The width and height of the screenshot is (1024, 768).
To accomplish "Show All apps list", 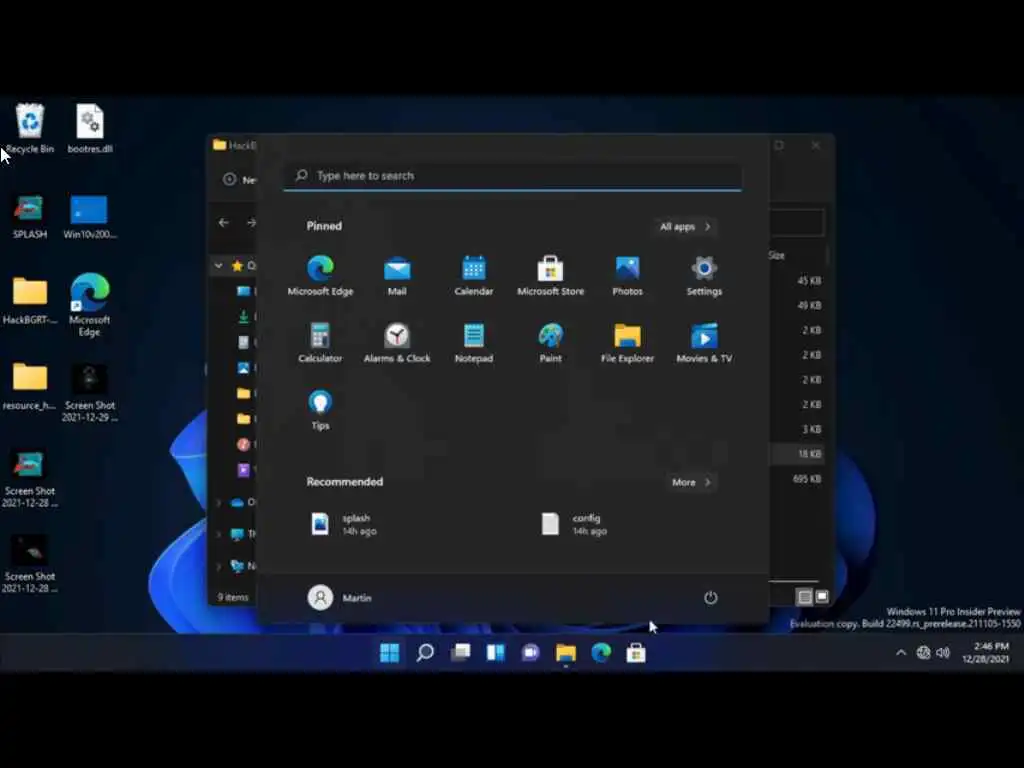I will 685,227.
